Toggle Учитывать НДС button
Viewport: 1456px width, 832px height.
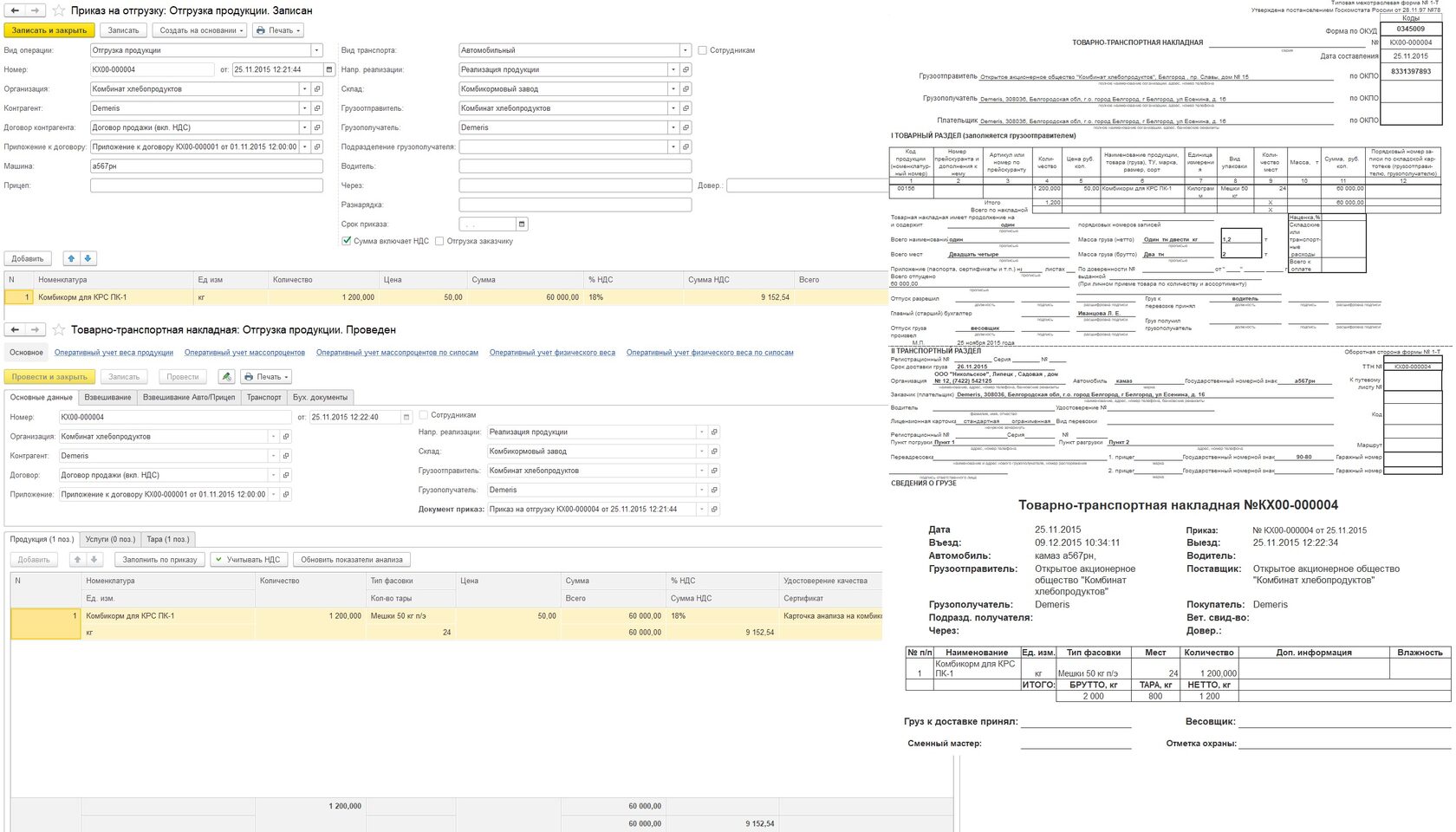[x=250, y=560]
